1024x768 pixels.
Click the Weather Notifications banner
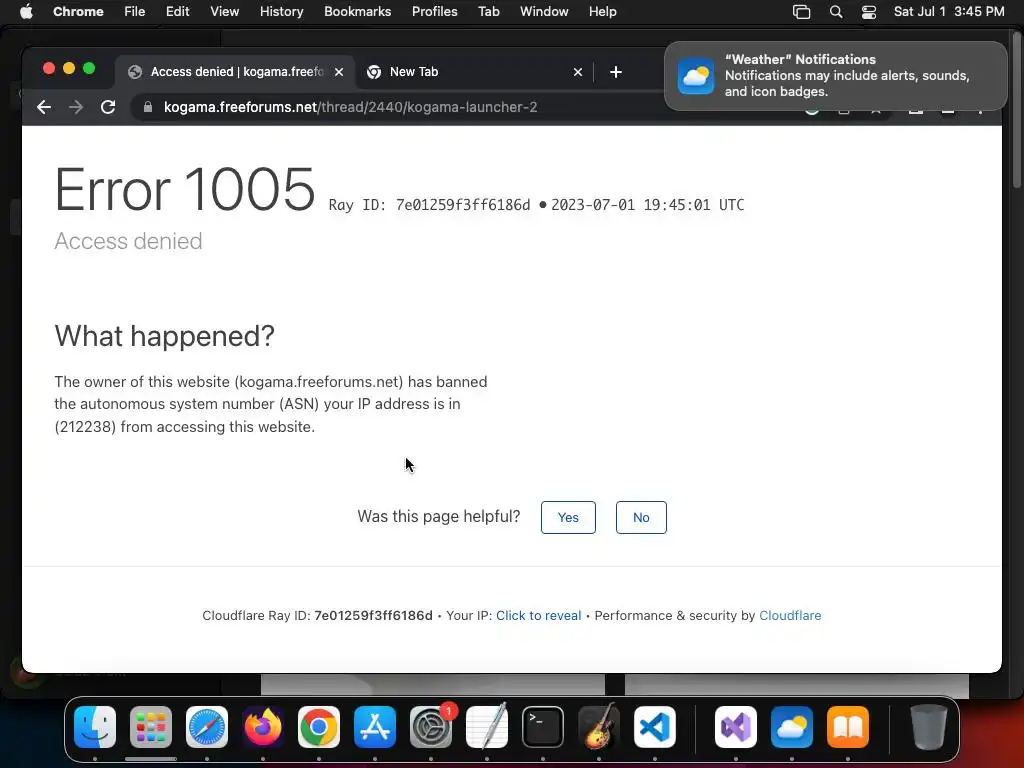point(836,76)
